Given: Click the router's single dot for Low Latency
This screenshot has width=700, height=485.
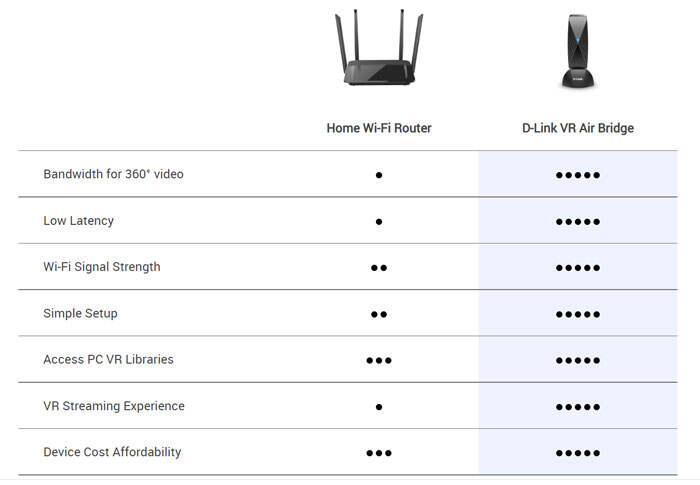Looking at the screenshot, I should click(x=379, y=222).
